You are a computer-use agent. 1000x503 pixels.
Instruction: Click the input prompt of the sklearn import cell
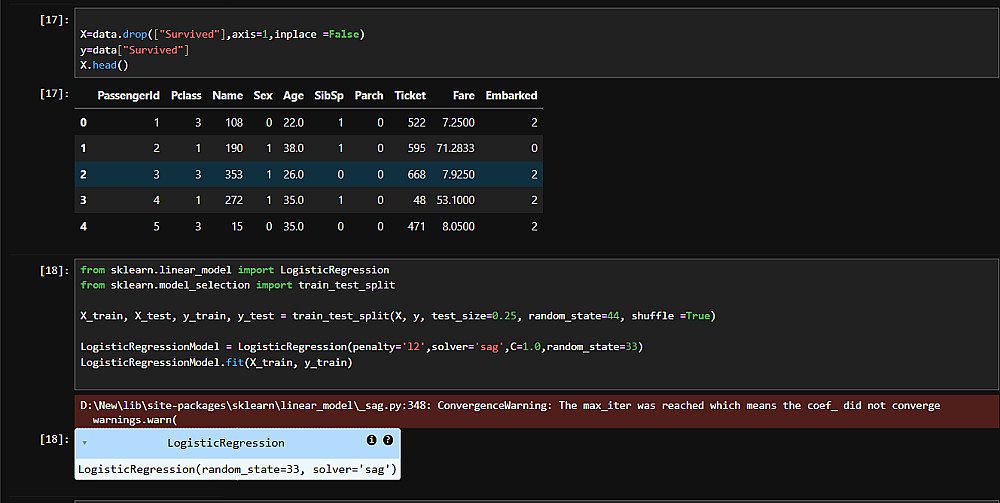[50, 270]
